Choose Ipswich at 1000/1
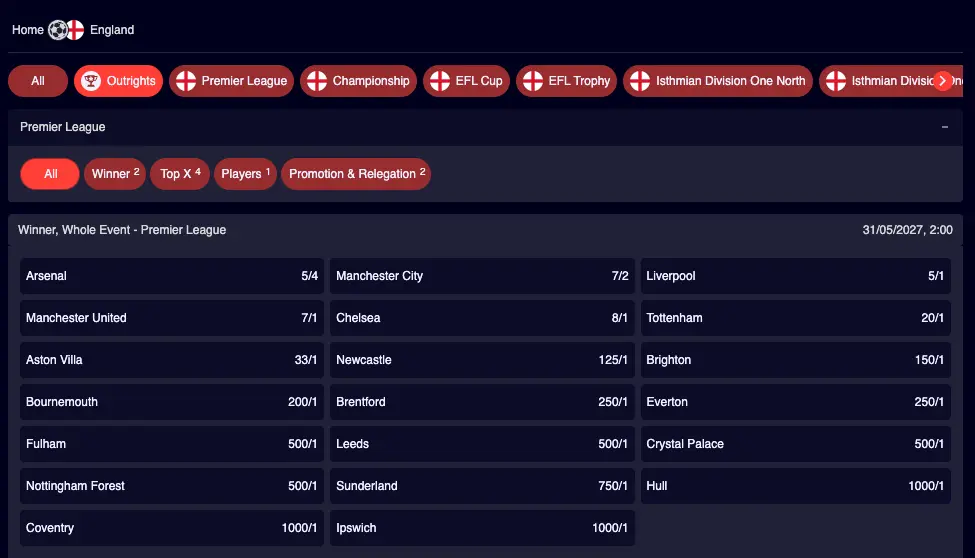Viewport: 975px width, 558px height. click(x=482, y=528)
